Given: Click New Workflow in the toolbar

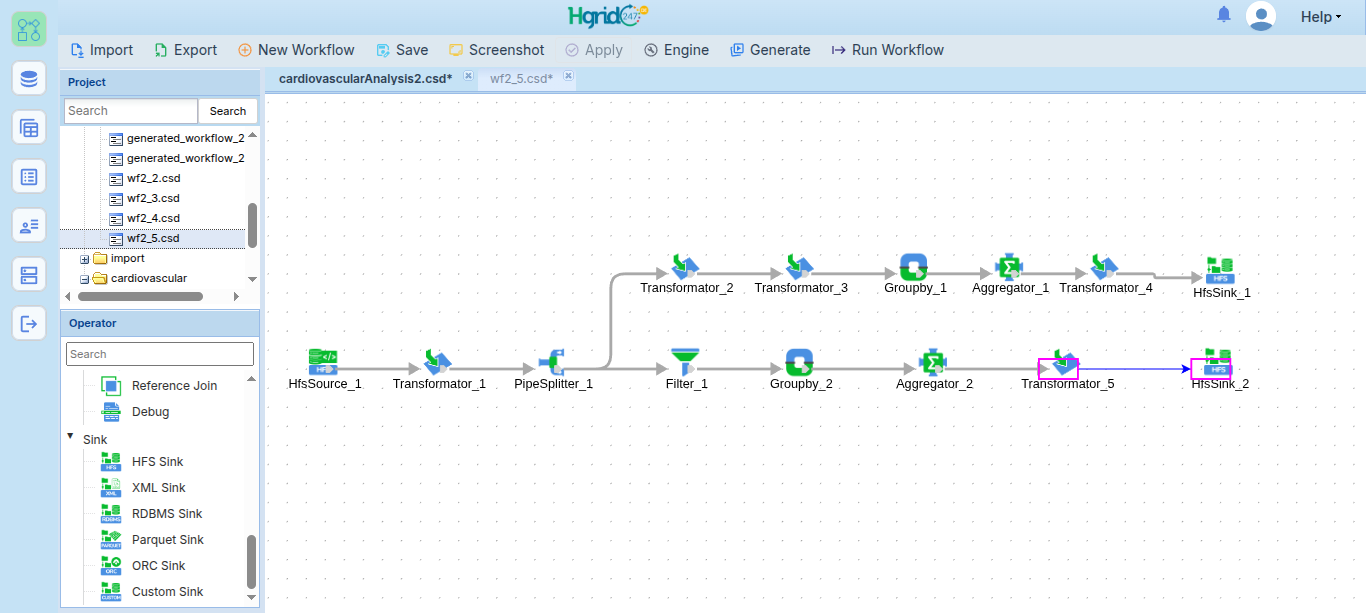Looking at the screenshot, I should (296, 50).
